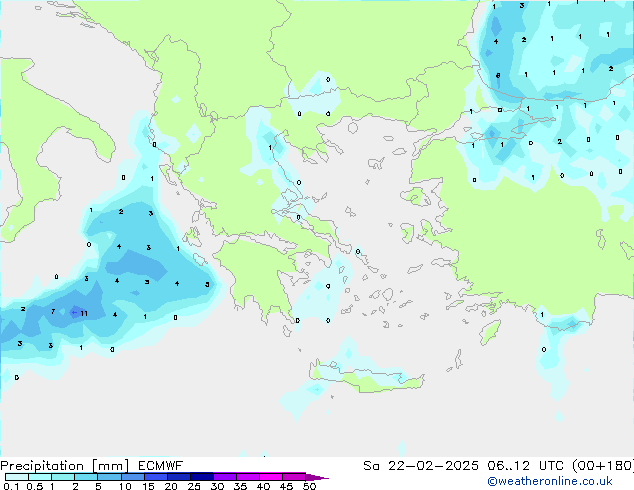Screen dimensions: 634x490
Task: Click the 10–15 mm legend color box
Action: point(132,477)
